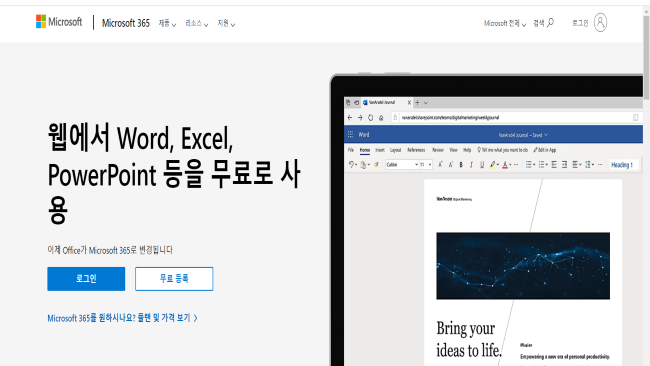The width and height of the screenshot is (650, 366).
Task: Open the Microsoft 365 플랜 및 가격 보기 link
Action: coord(122,318)
